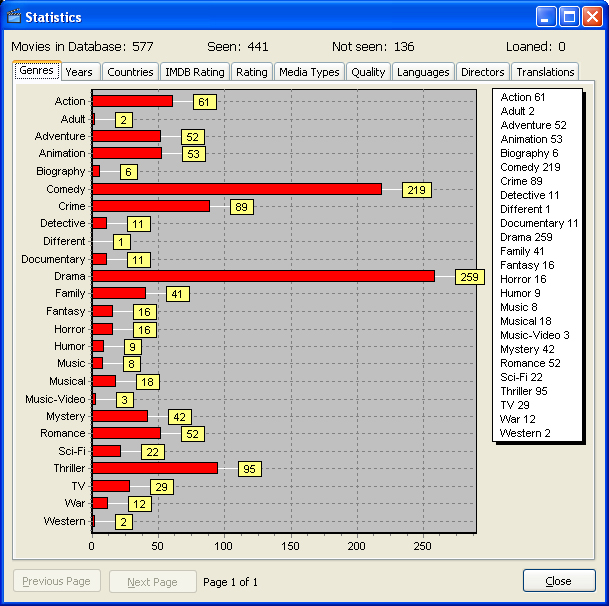
Task: View the Directors tab
Action: pyautogui.click(x=482, y=72)
